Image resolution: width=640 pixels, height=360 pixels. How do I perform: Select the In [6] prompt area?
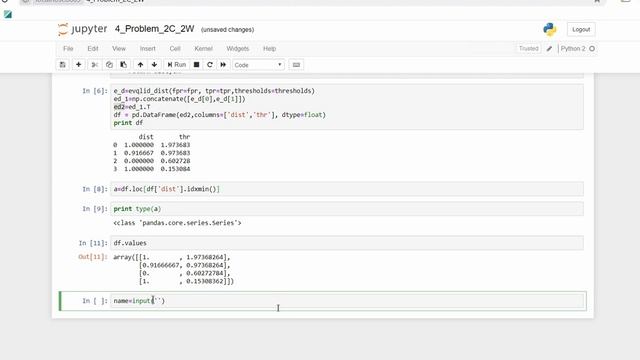[95, 91]
